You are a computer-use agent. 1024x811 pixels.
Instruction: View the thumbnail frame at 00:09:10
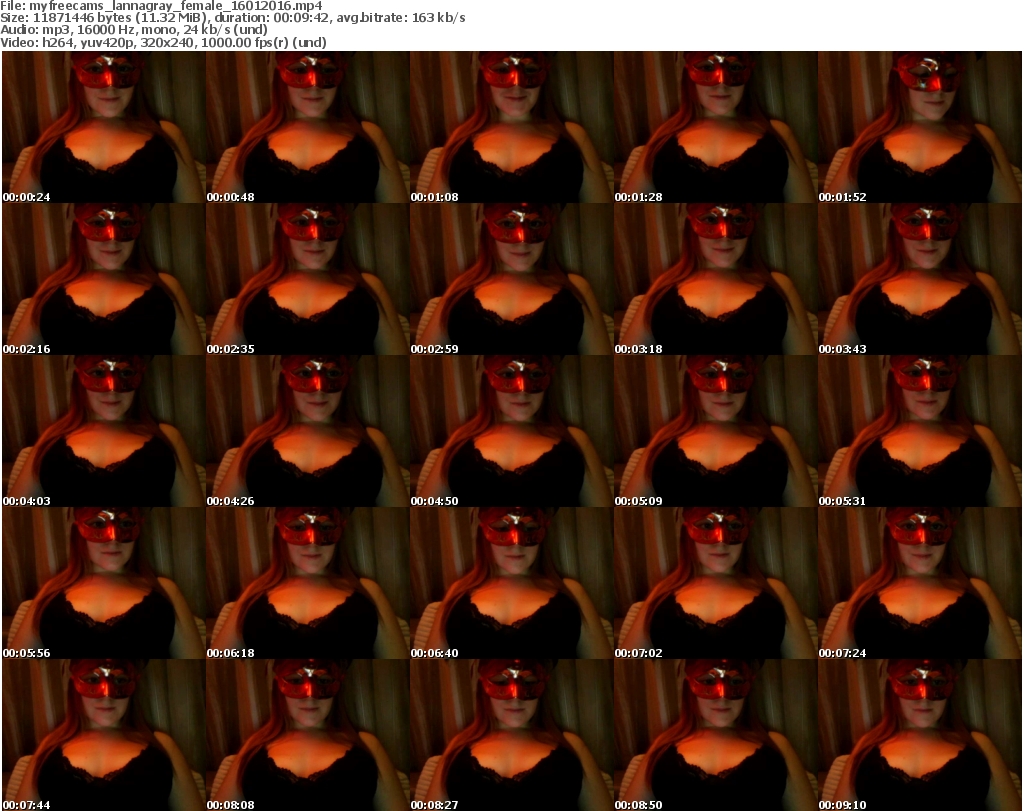tap(920, 735)
